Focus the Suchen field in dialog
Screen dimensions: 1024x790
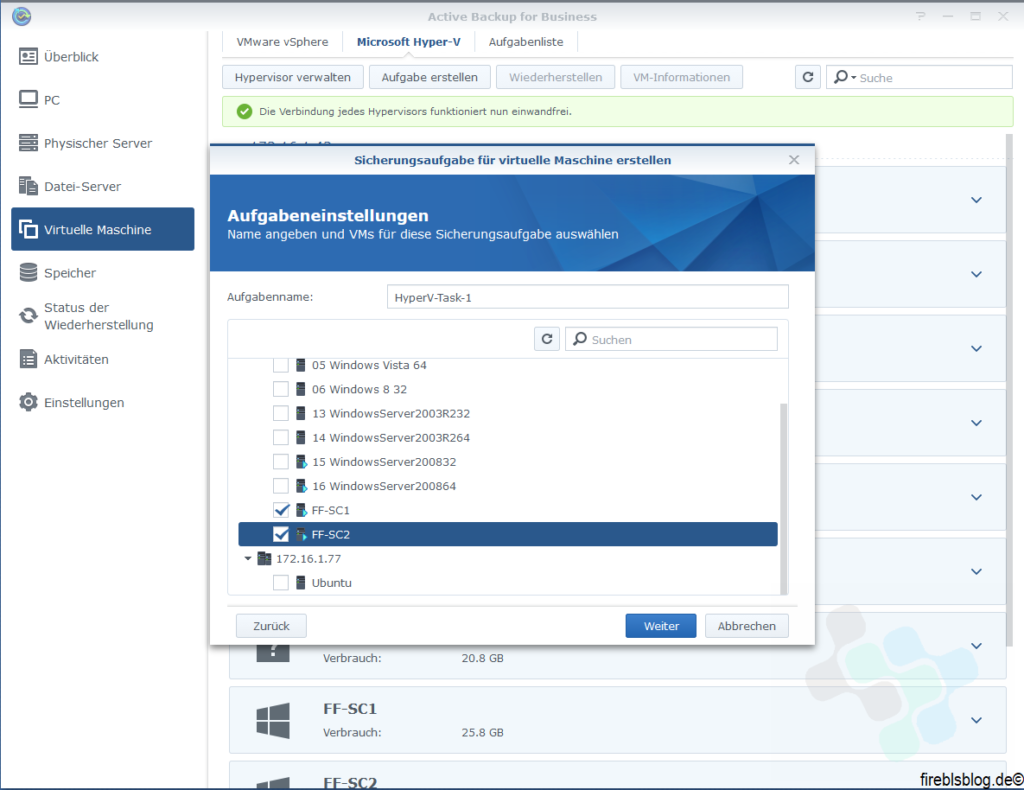click(671, 339)
